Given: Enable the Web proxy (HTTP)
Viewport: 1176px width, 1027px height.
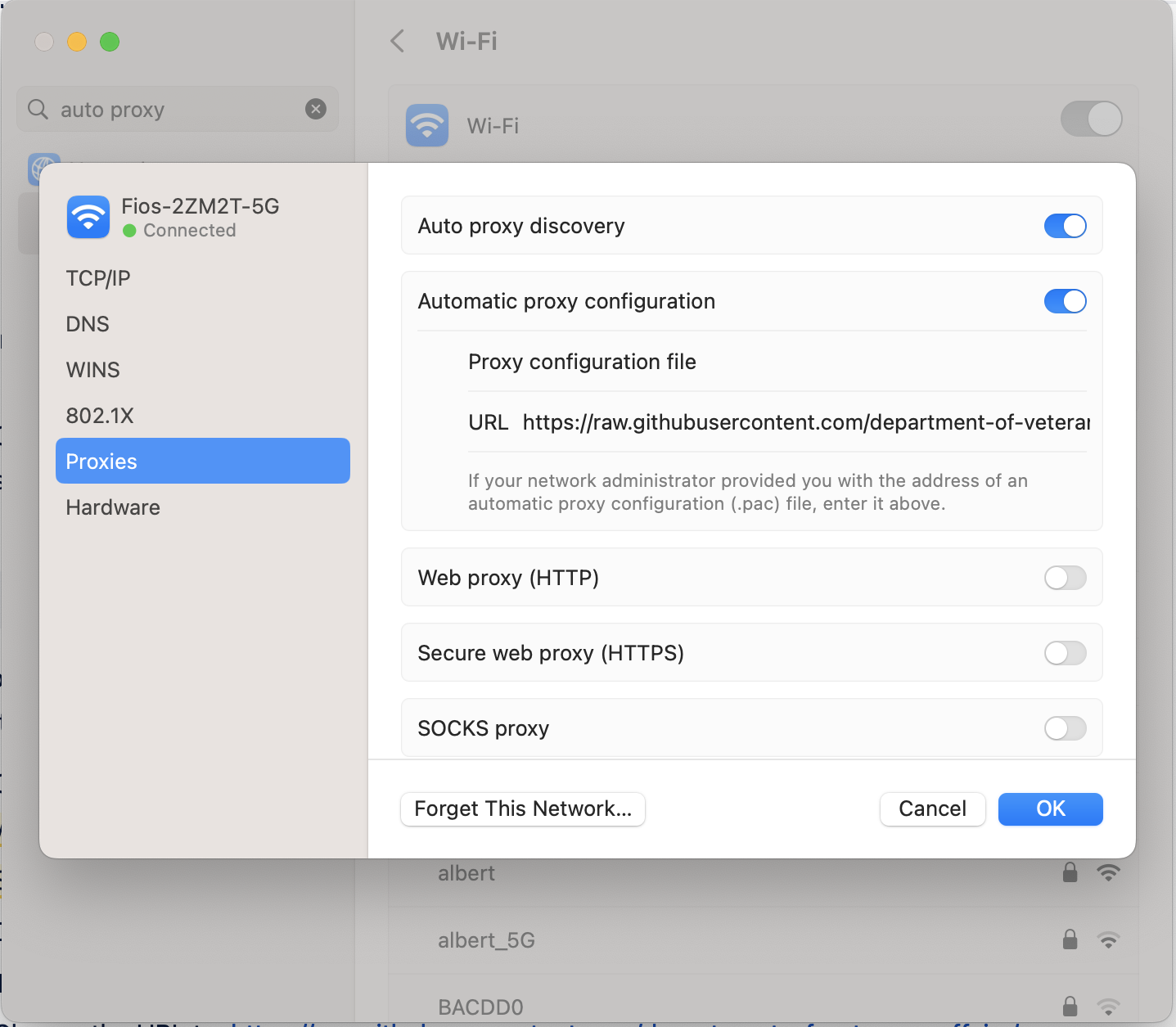Looking at the screenshot, I should coord(1065,578).
